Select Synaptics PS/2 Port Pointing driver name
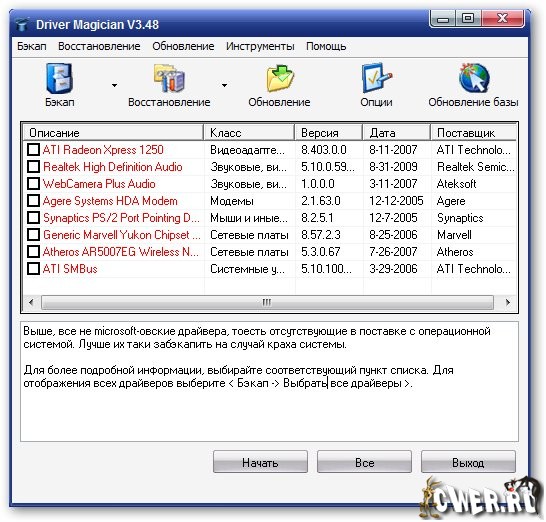546x522 pixels. [121, 218]
